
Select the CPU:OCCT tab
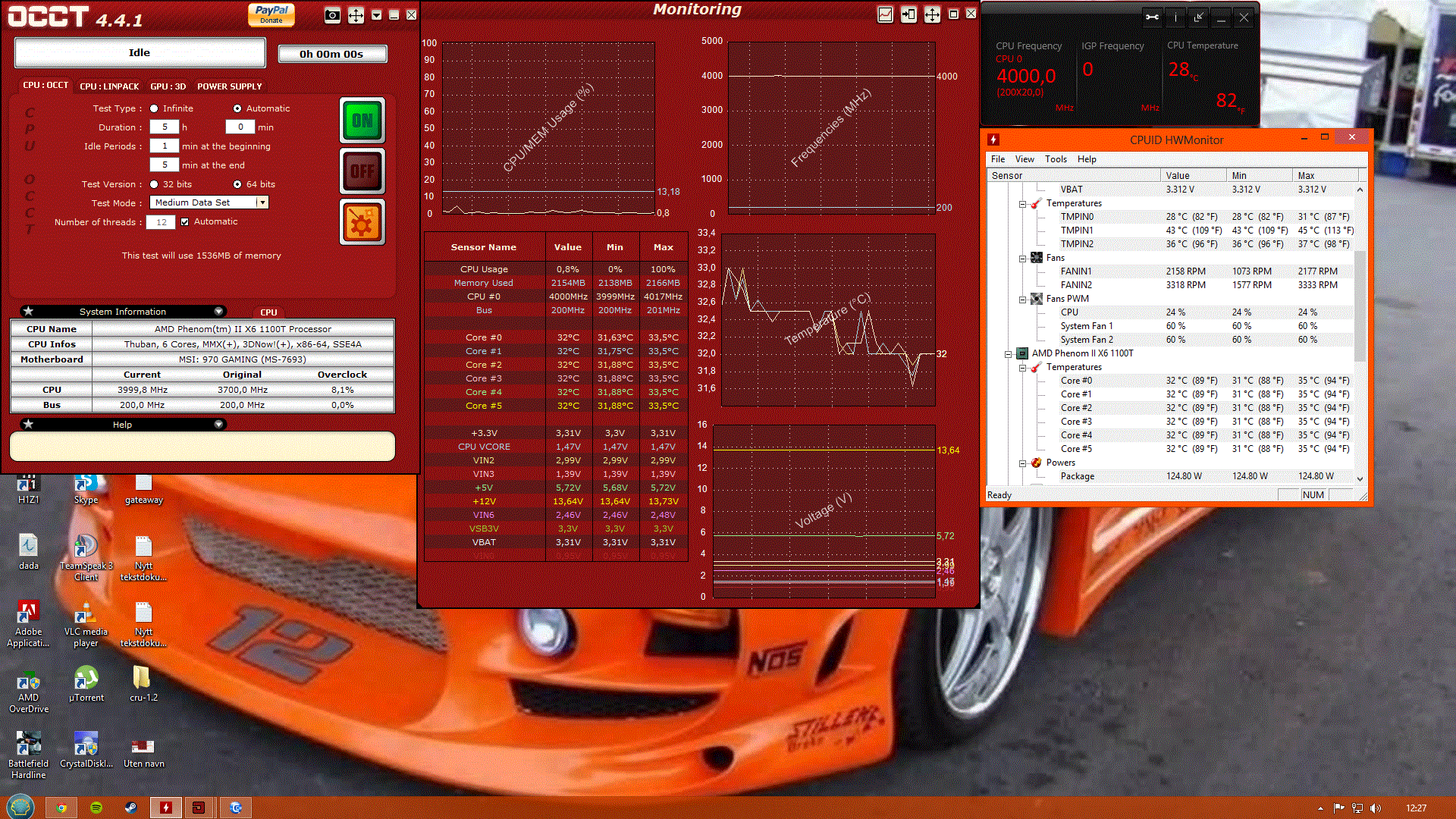click(x=45, y=86)
